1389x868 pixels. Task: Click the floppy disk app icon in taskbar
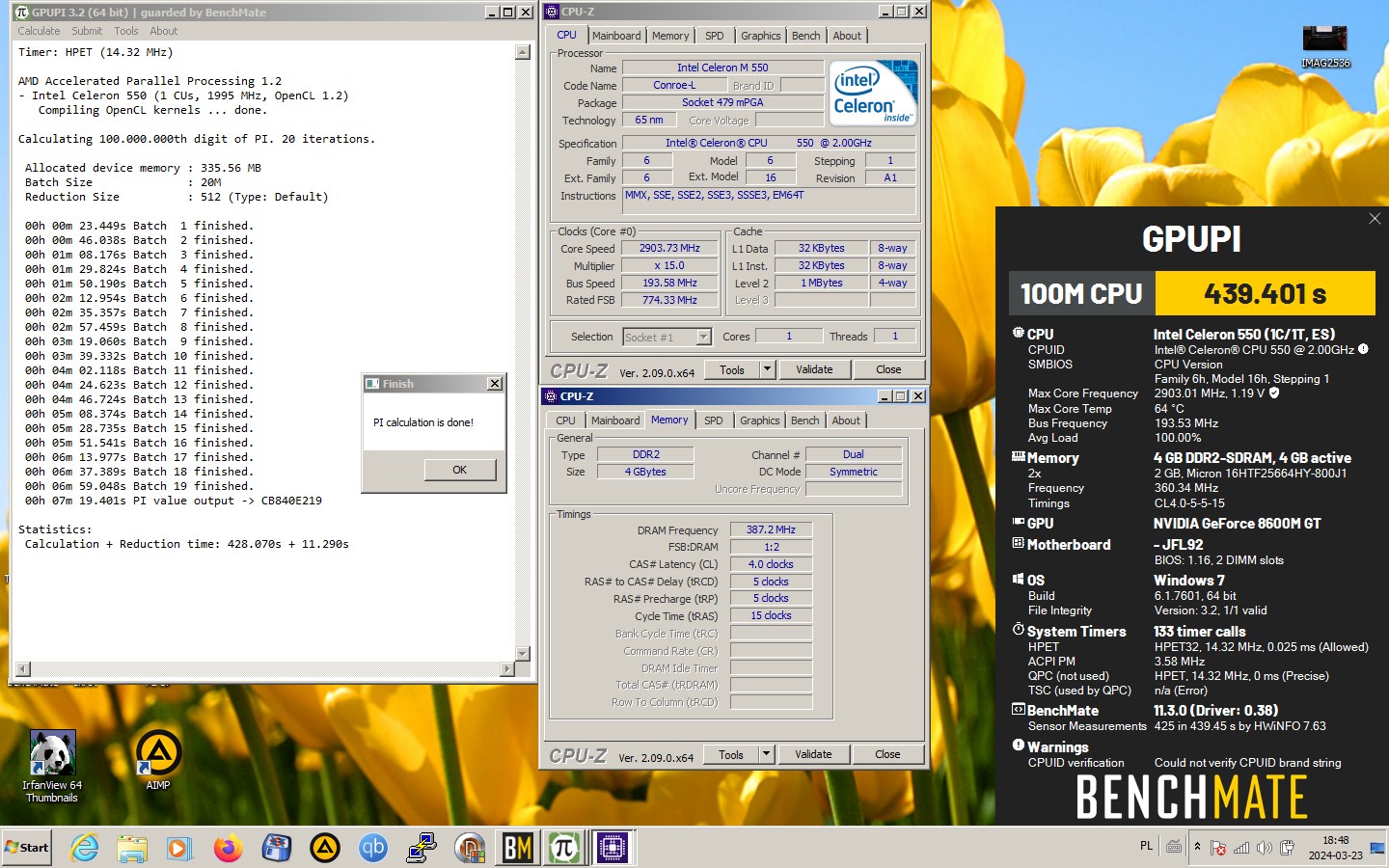(277, 848)
